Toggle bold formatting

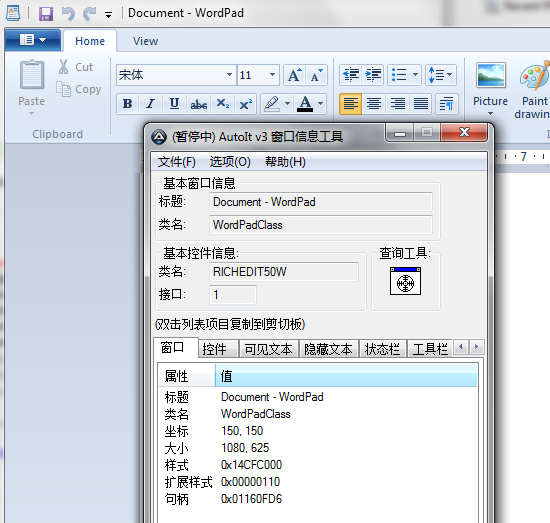[x=128, y=103]
